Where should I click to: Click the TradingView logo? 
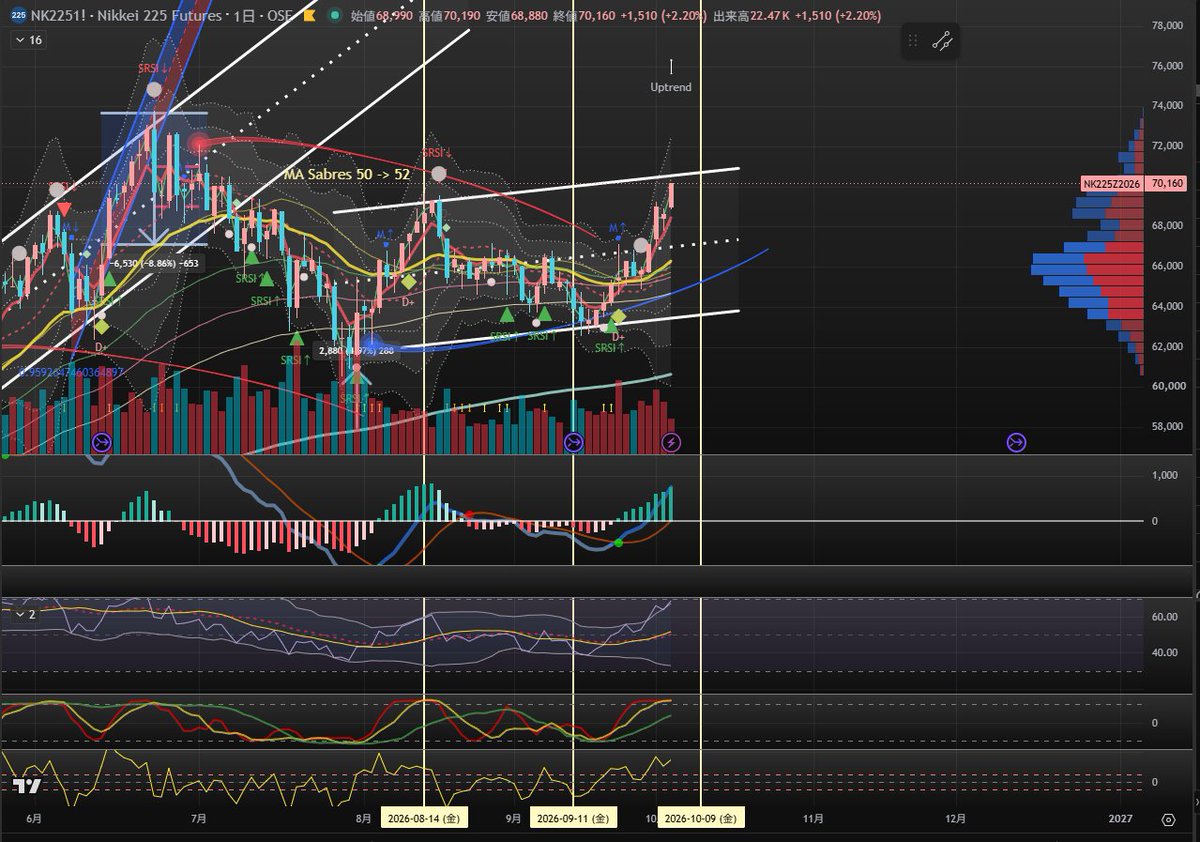(x=28, y=786)
